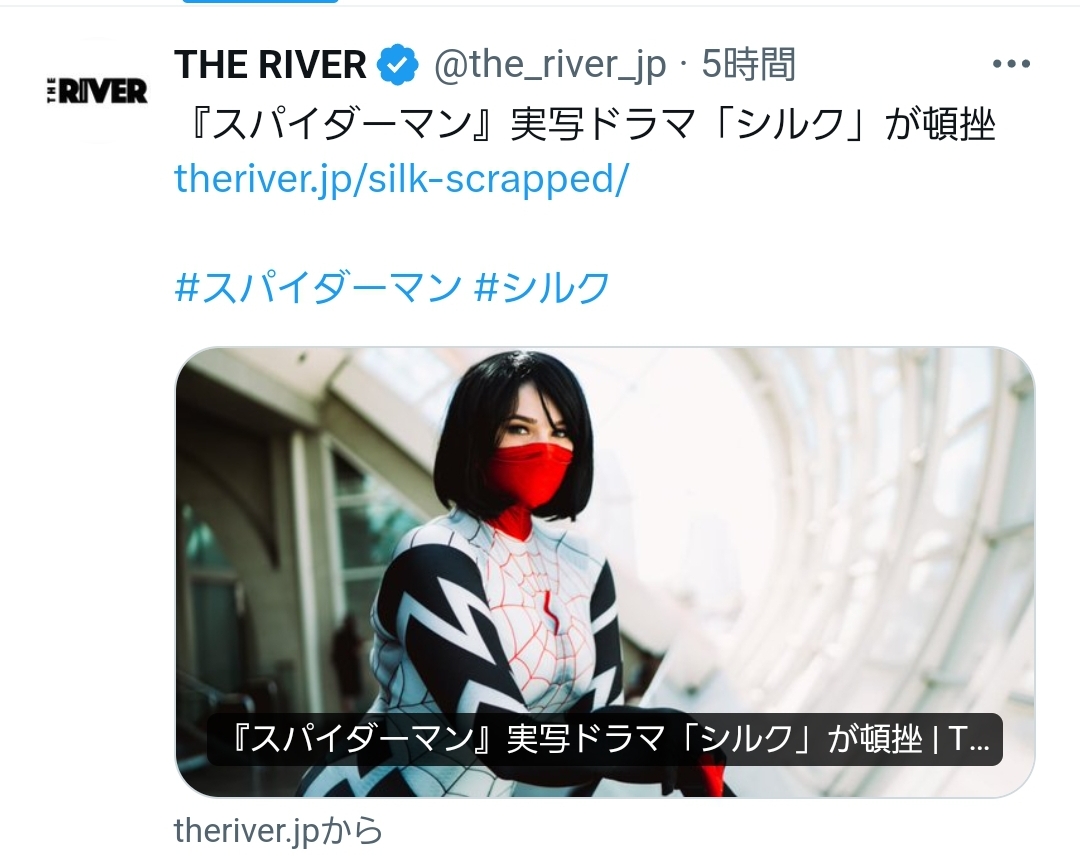Click the blue verified badge
This screenshot has height=856, width=1080.
(x=397, y=65)
